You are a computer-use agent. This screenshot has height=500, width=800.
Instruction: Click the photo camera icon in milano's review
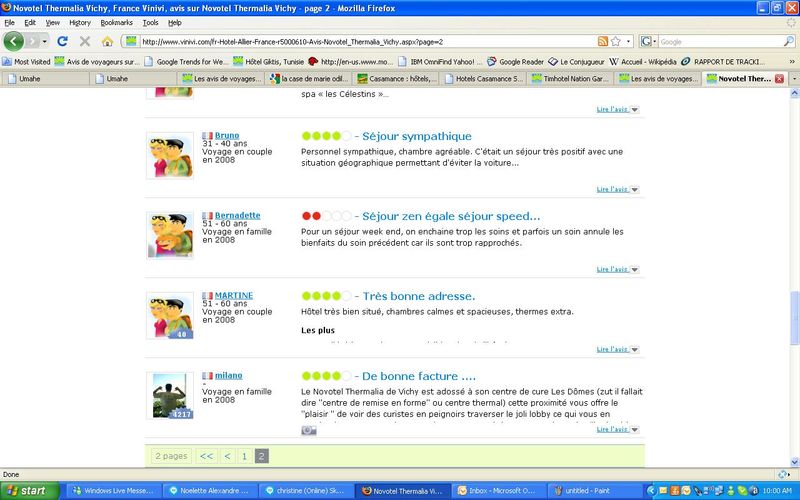click(x=309, y=431)
